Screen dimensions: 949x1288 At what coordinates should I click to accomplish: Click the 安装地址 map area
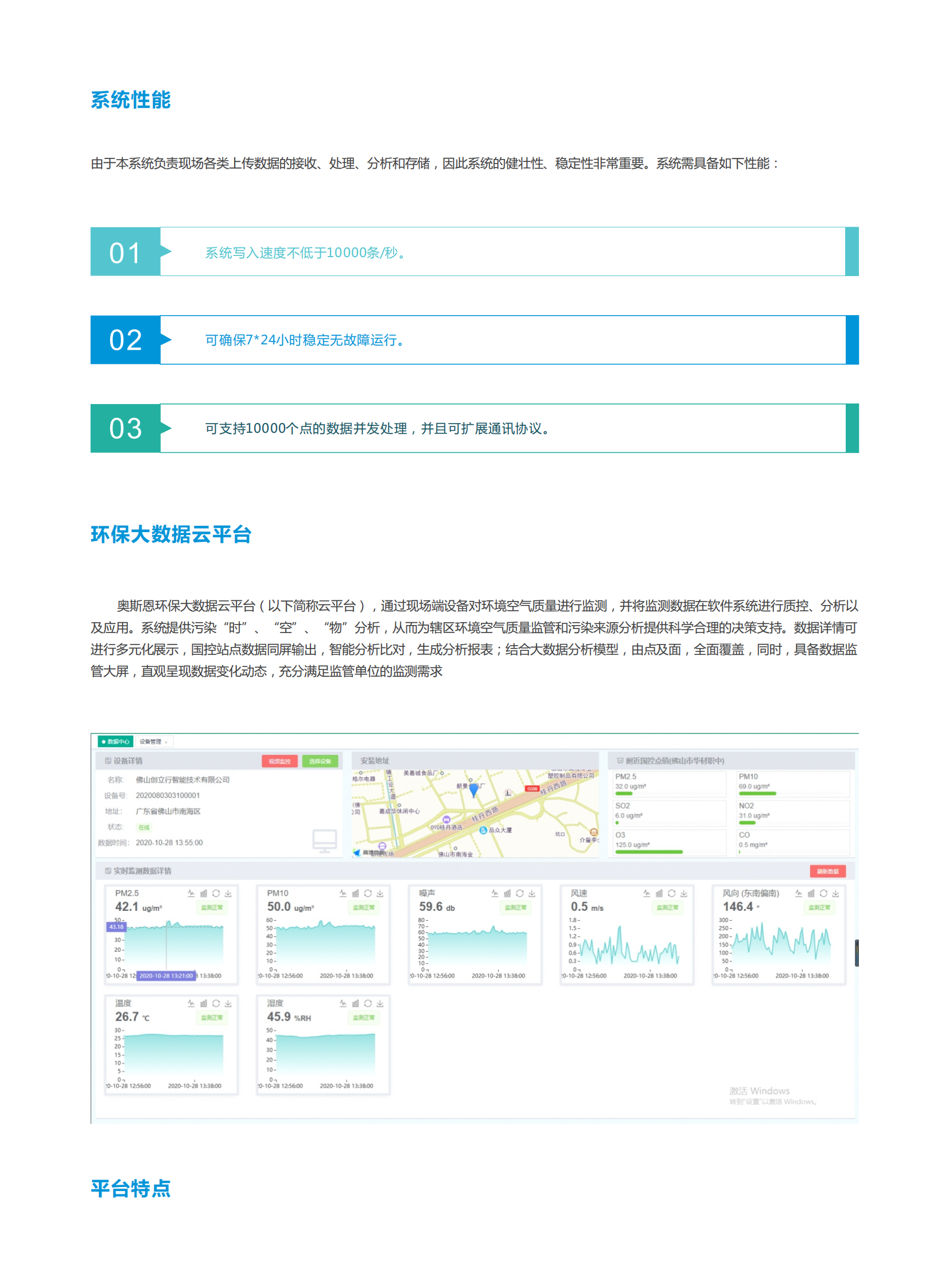[x=475, y=813]
